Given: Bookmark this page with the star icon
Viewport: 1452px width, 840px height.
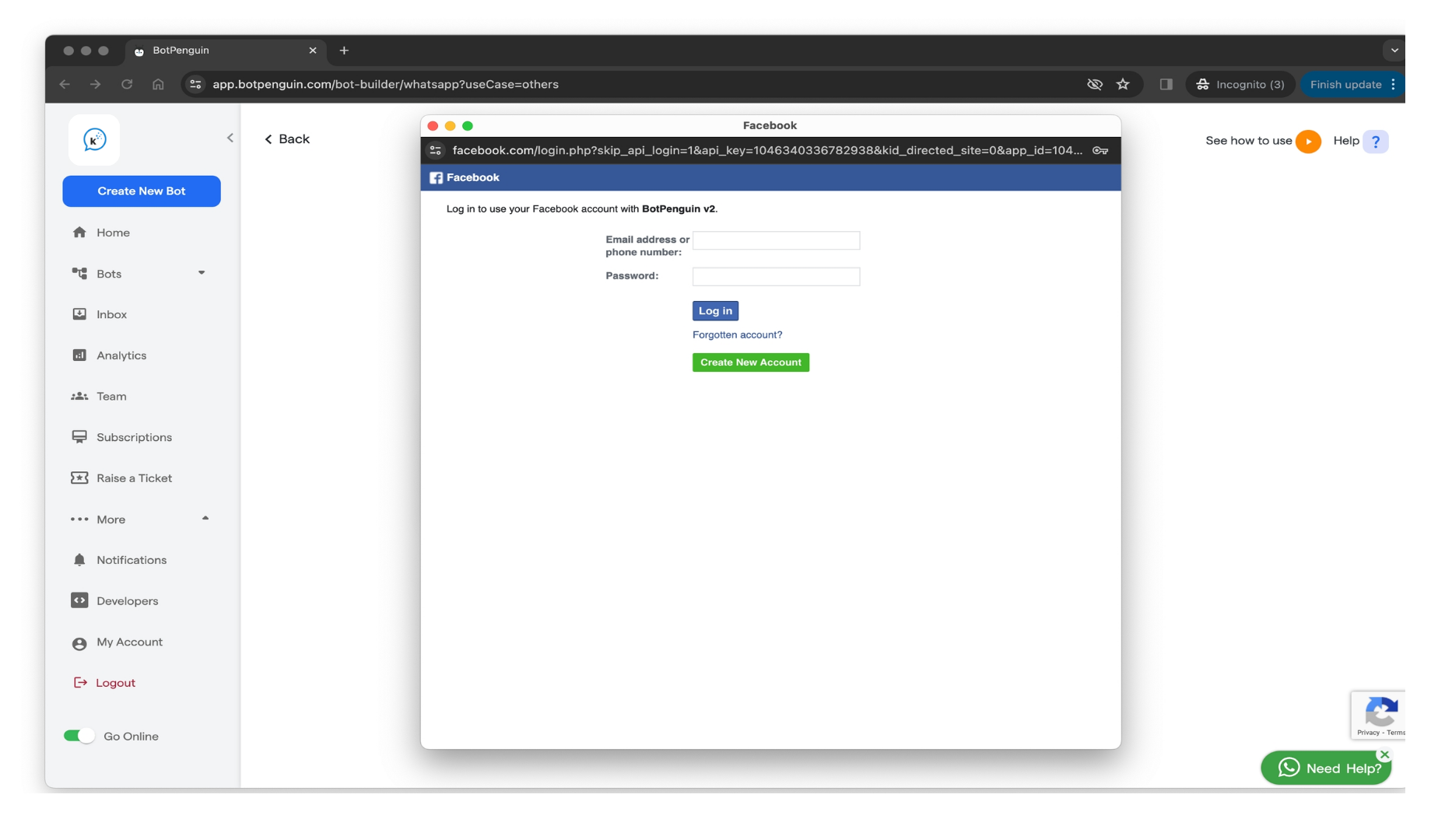Looking at the screenshot, I should [1123, 84].
